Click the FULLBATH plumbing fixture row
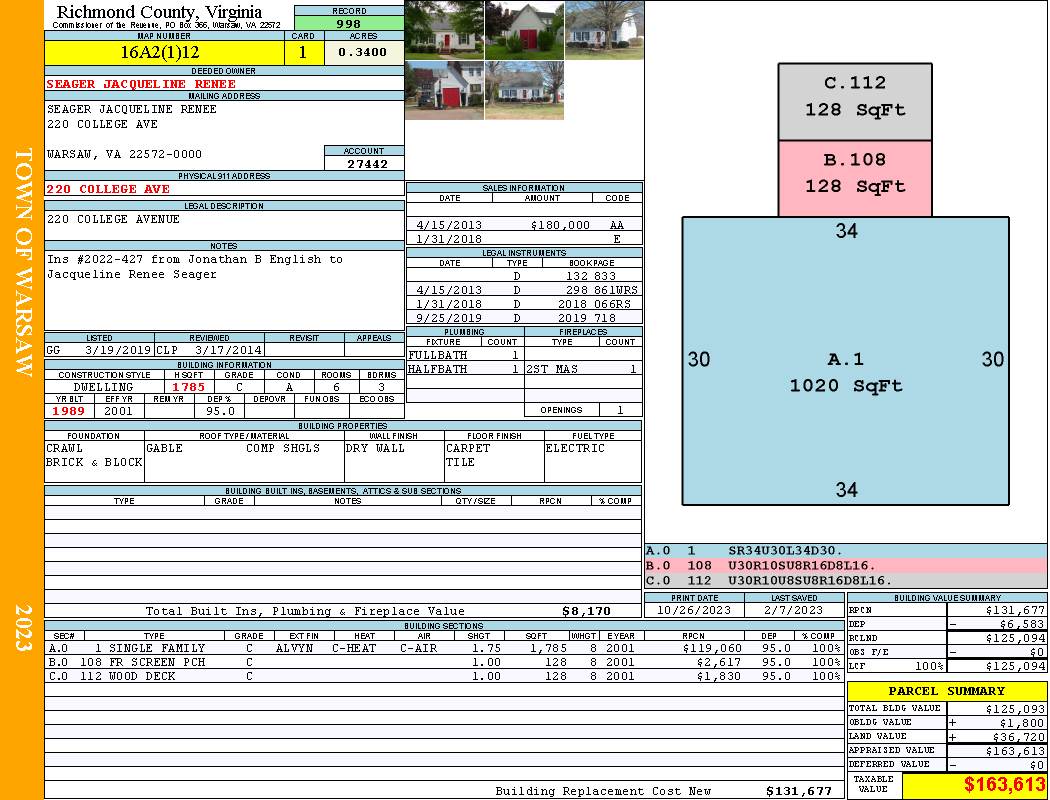 coord(465,355)
